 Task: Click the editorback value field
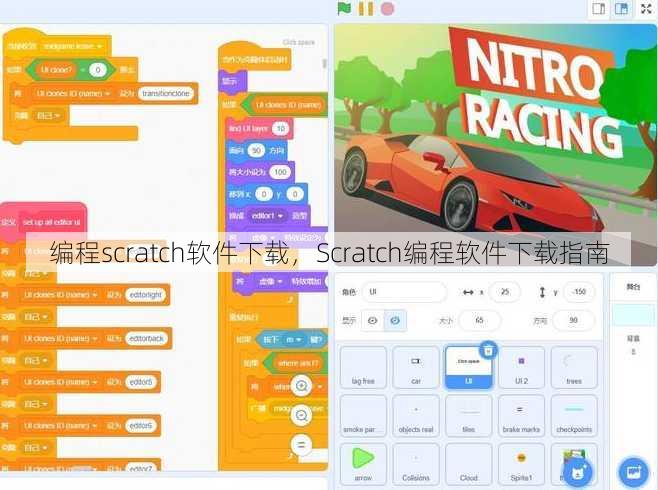click(x=146, y=339)
